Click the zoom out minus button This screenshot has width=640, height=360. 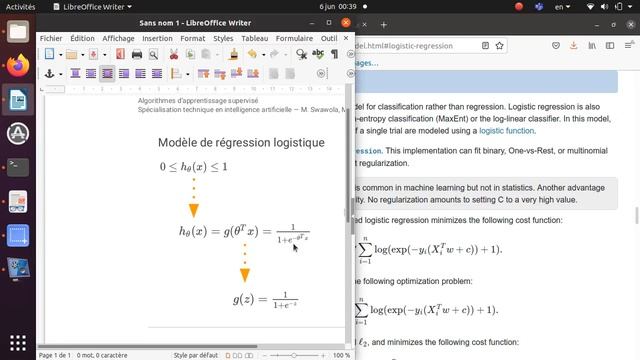(264, 356)
